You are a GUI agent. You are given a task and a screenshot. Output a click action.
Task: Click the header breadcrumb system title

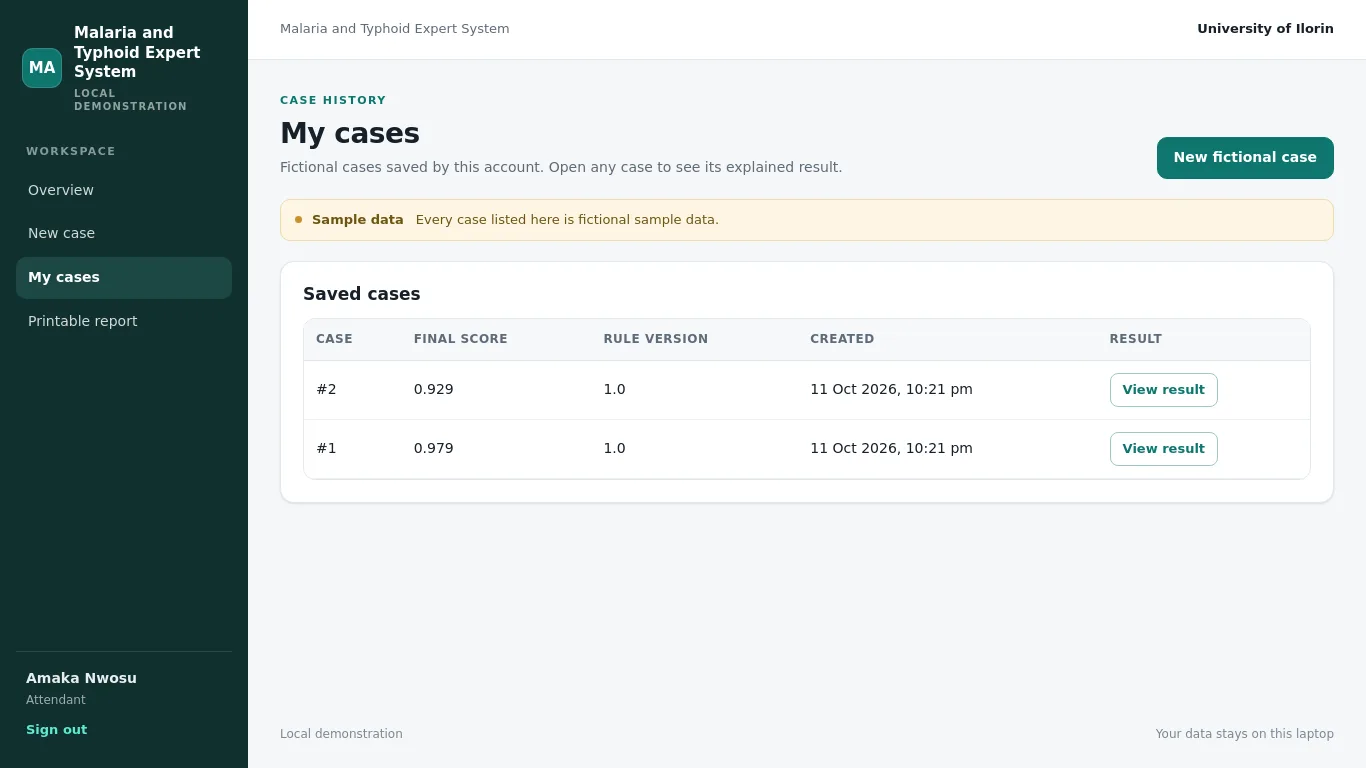395,29
